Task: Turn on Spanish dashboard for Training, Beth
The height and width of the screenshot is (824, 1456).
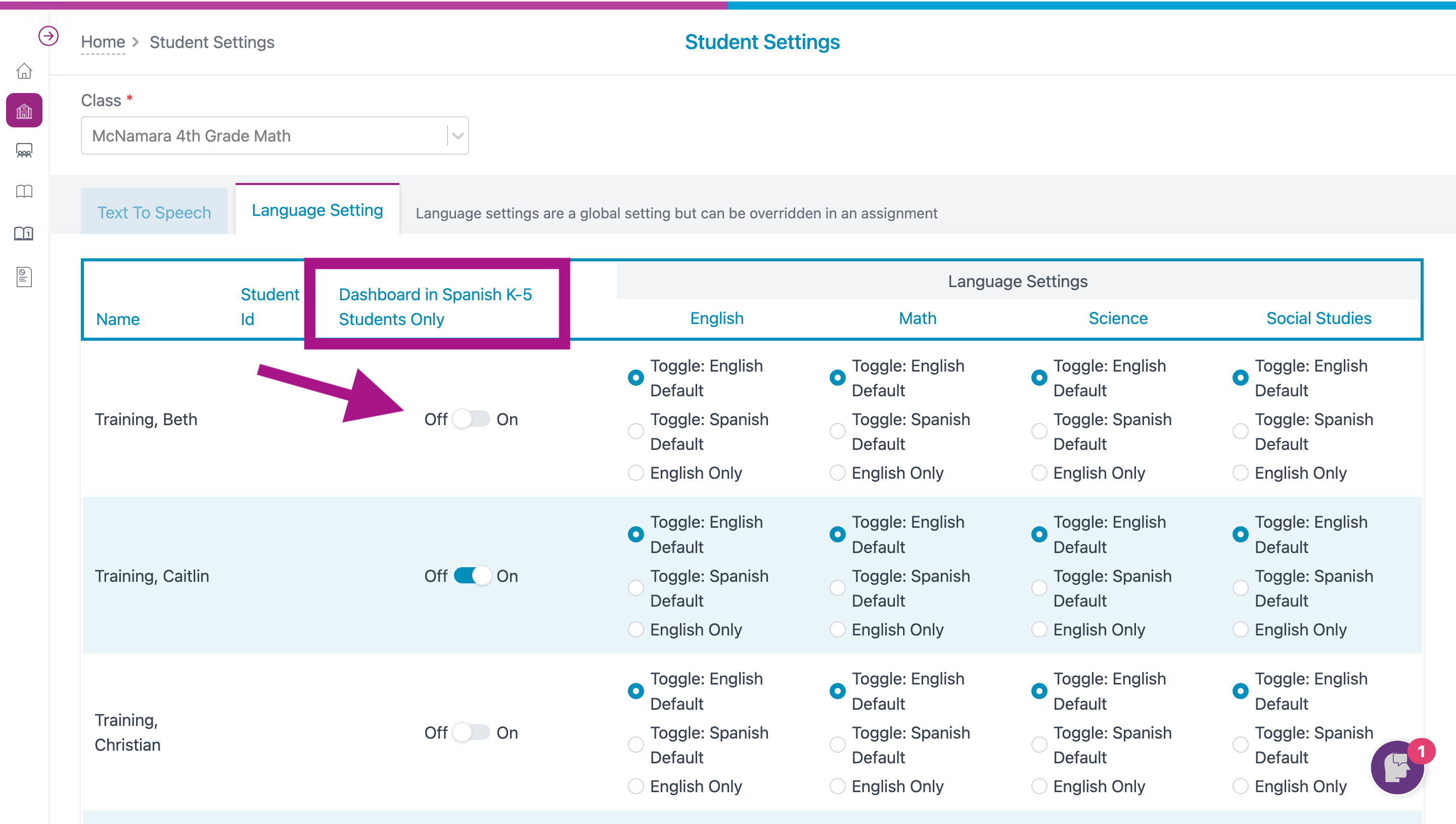Action: (471, 420)
